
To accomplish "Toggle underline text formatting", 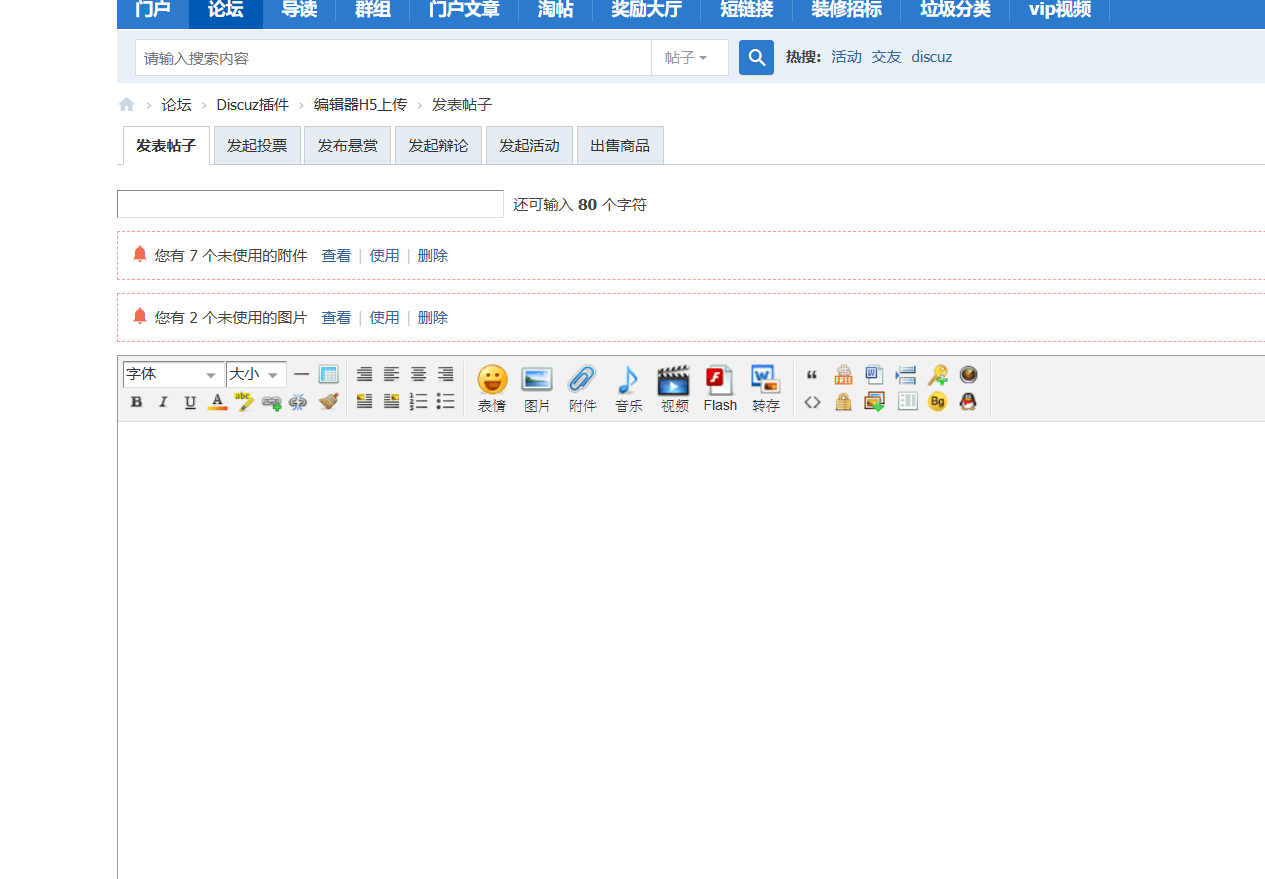I will (190, 402).
